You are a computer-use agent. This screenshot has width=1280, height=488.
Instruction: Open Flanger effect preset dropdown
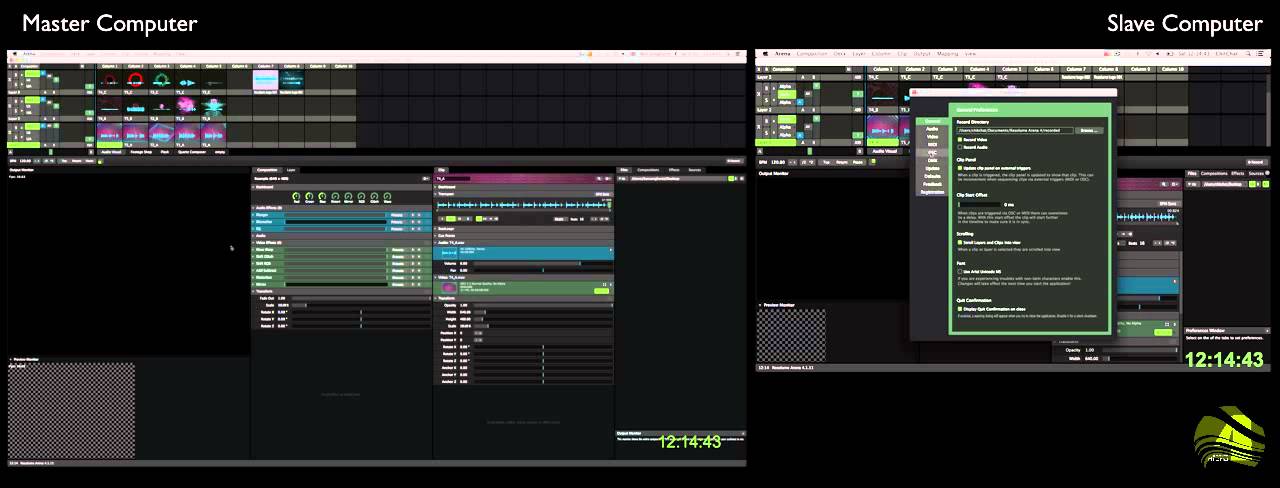[x=397, y=215]
